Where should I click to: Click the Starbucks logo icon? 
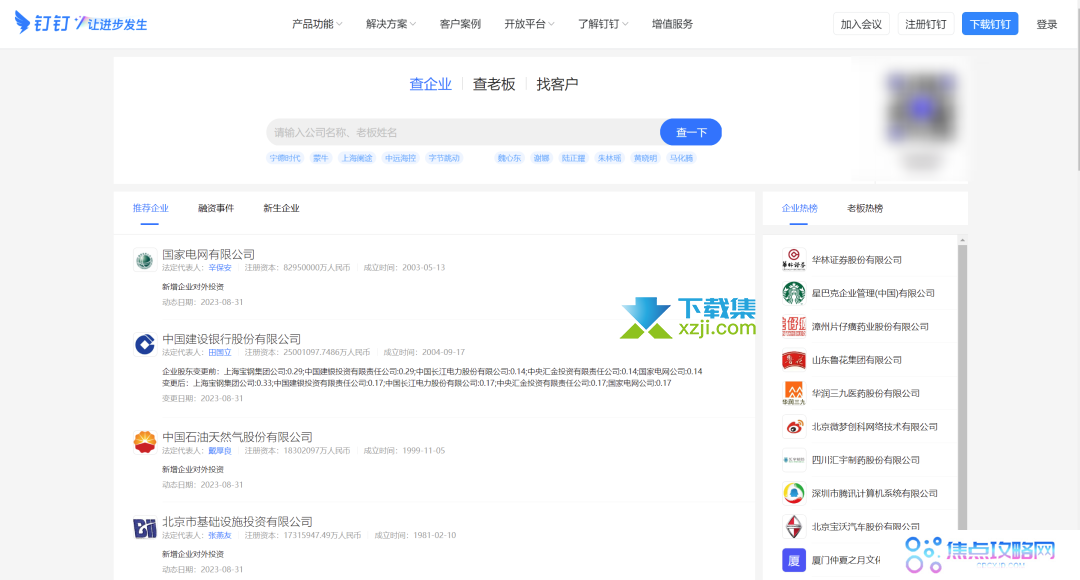point(793,293)
